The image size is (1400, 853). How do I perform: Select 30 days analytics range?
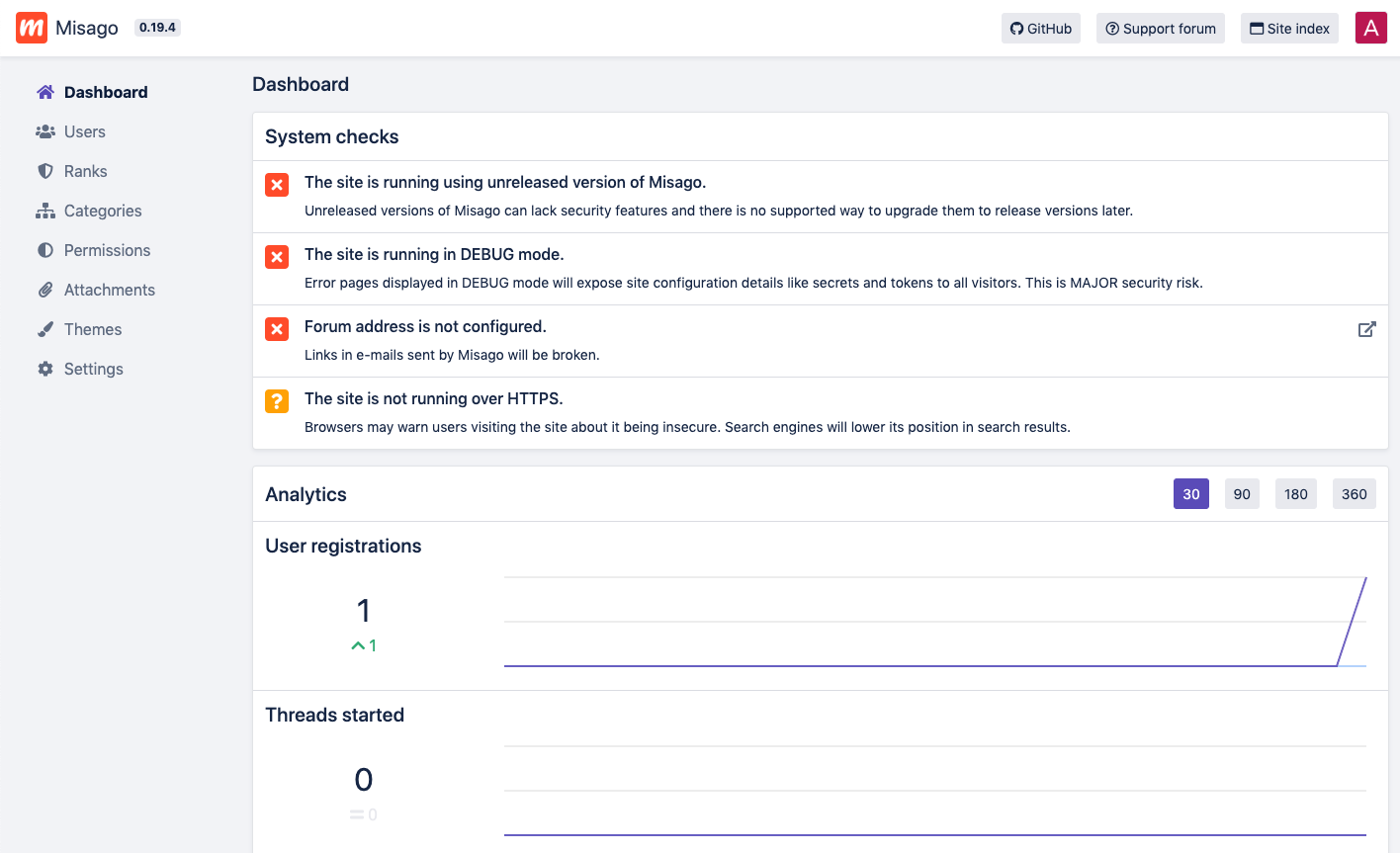1190,494
